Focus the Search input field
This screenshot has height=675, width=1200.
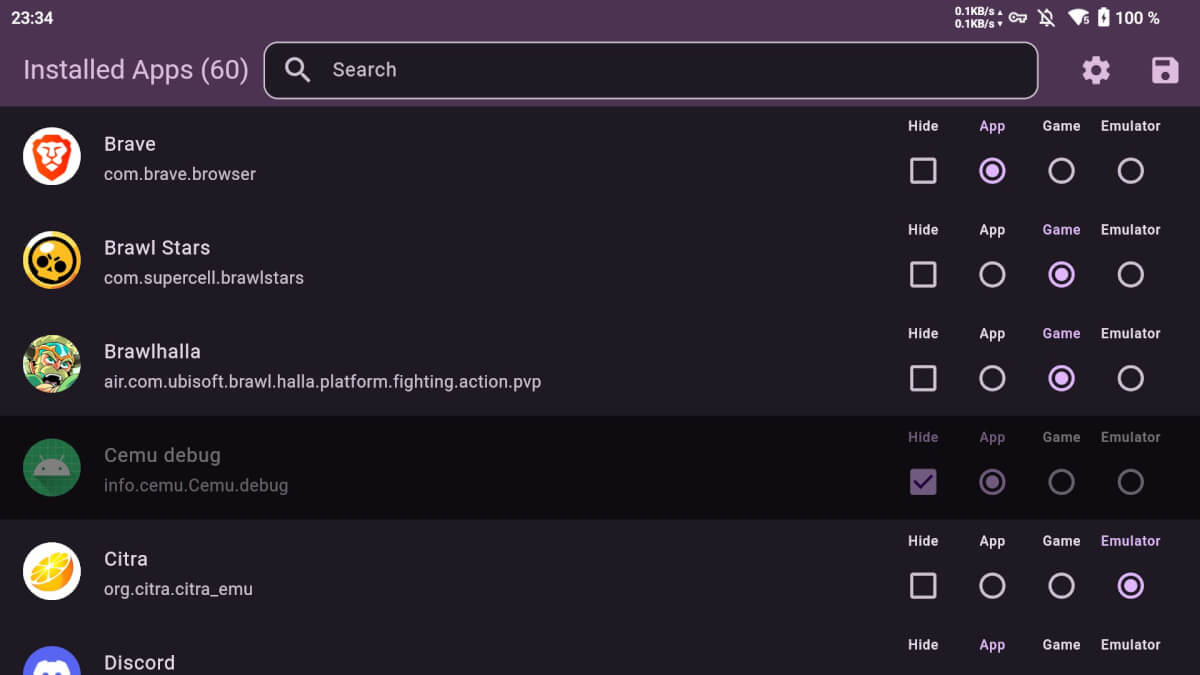point(651,70)
